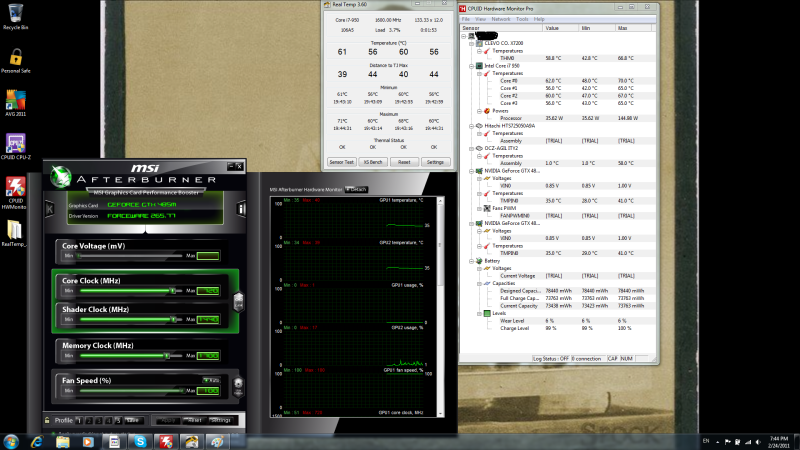800x450 pixels.
Task: Toggle the core/shader clock Link button
Action: [x=238, y=302]
